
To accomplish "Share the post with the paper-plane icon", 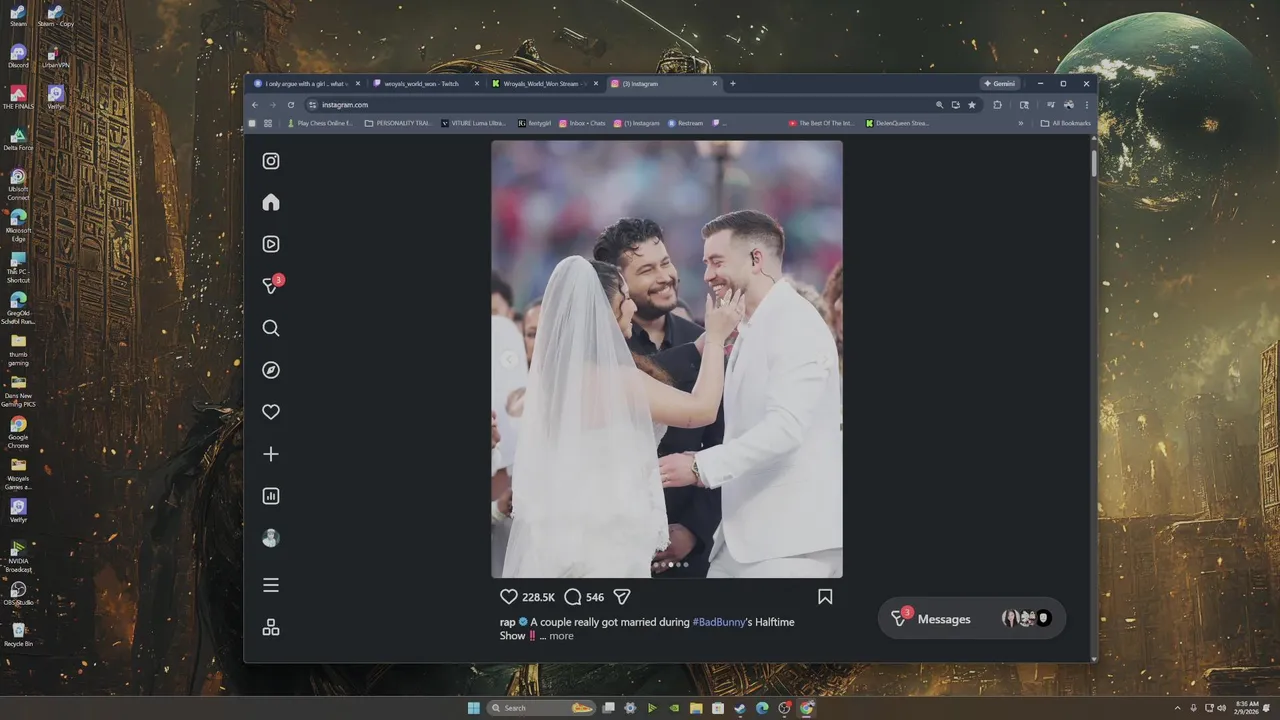I will 622,597.
